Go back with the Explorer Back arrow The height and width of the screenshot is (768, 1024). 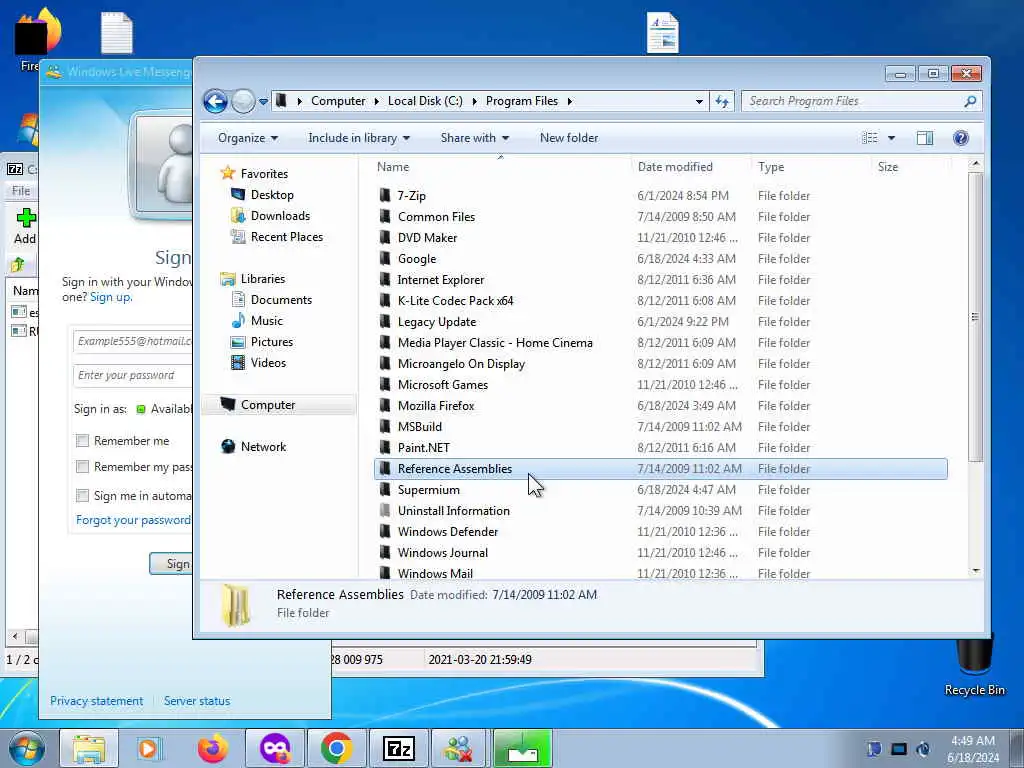pyautogui.click(x=215, y=101)
